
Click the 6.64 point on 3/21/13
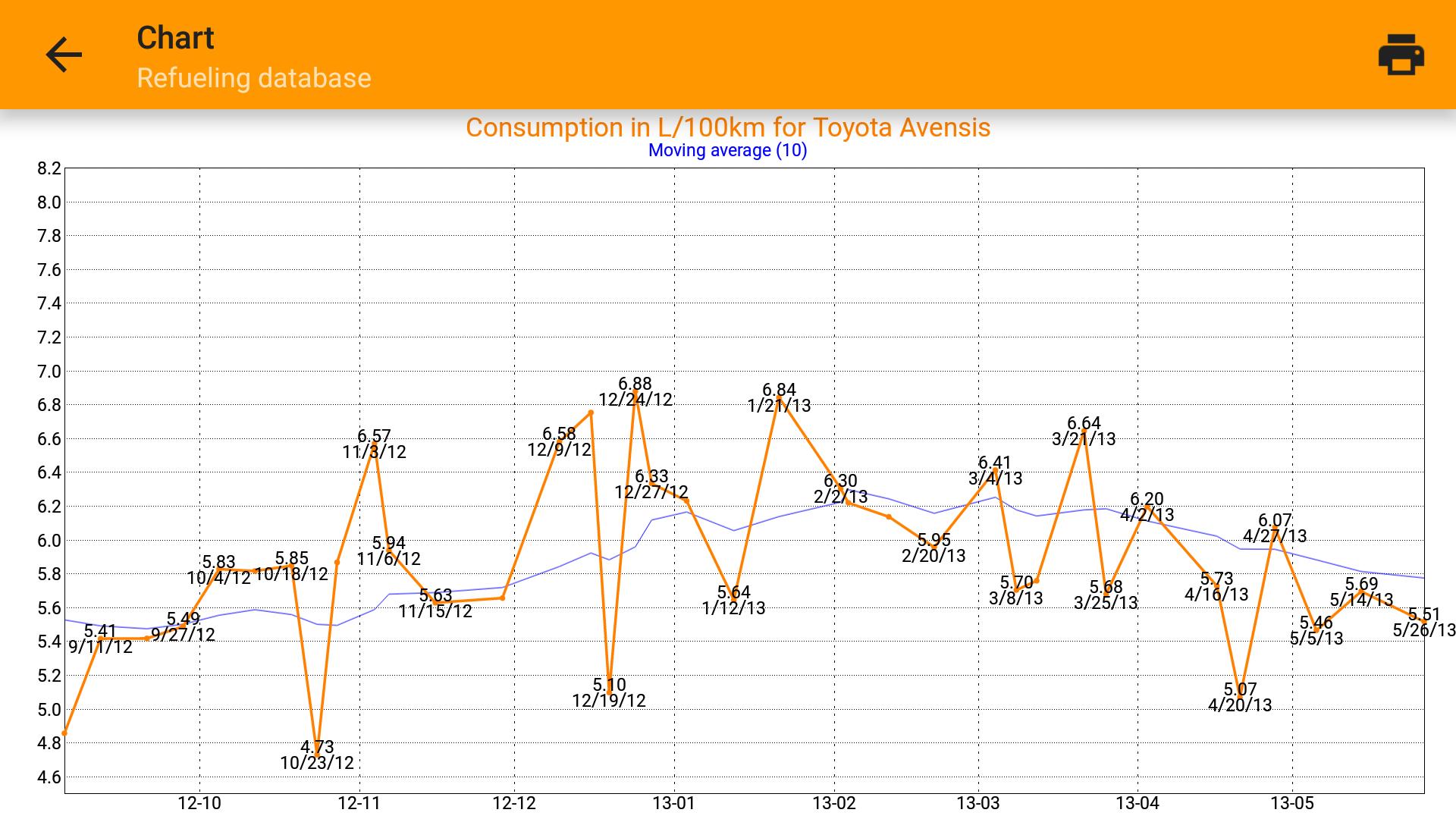coord(1084,431)
